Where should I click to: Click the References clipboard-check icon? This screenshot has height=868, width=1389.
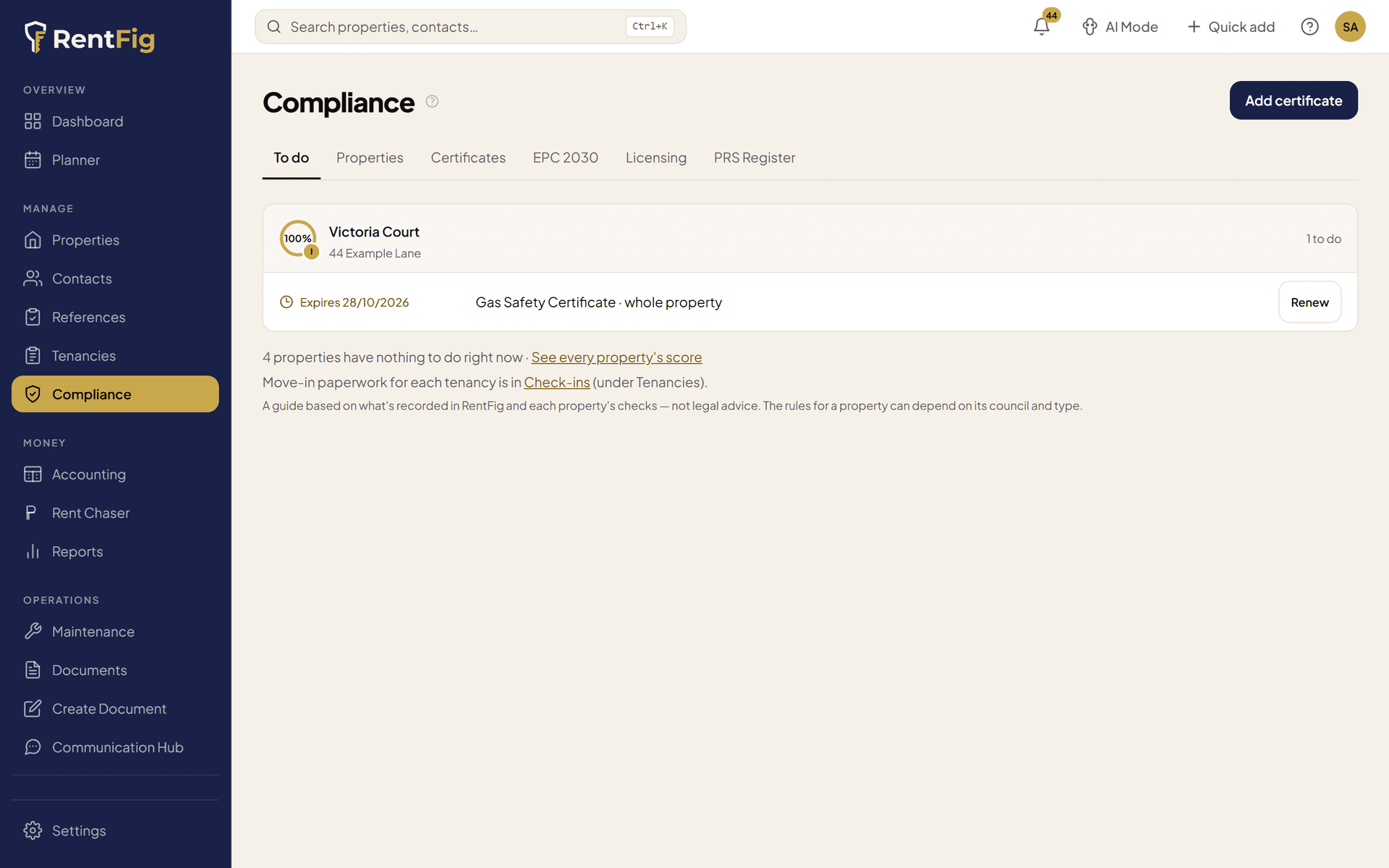pos(33,317)
